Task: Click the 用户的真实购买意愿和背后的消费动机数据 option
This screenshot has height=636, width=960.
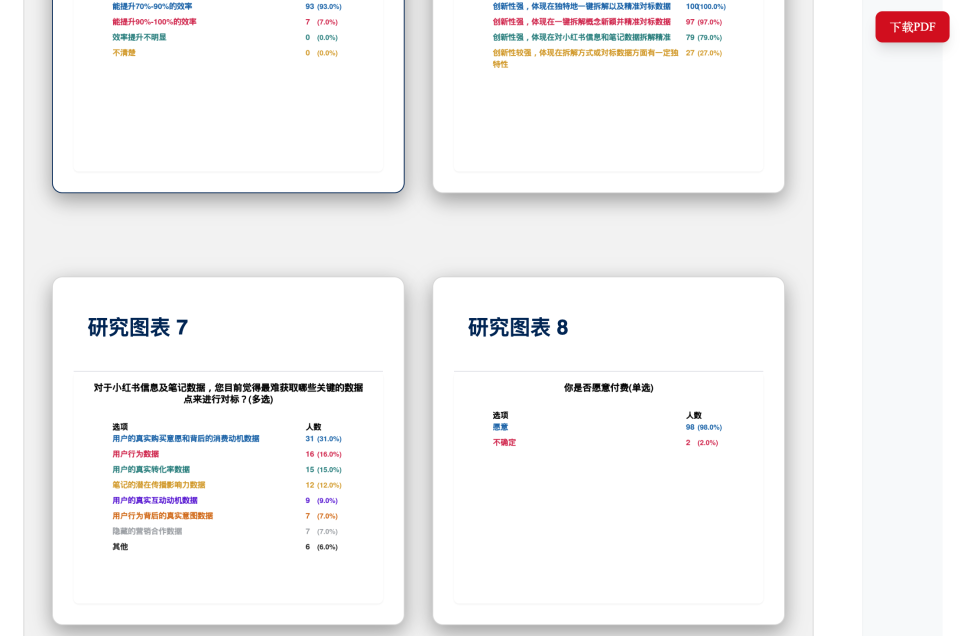Action: click(186, 439)
